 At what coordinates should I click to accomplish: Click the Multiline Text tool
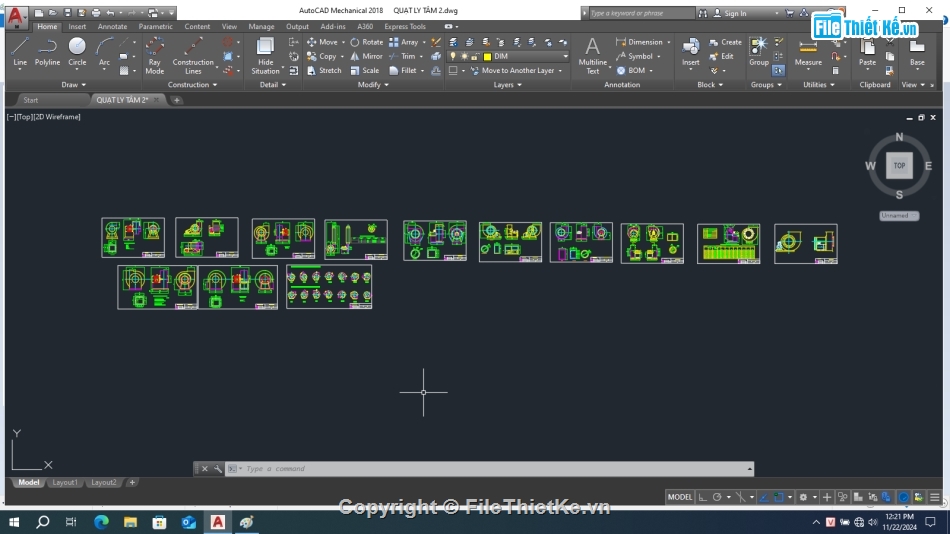point(593,56)
